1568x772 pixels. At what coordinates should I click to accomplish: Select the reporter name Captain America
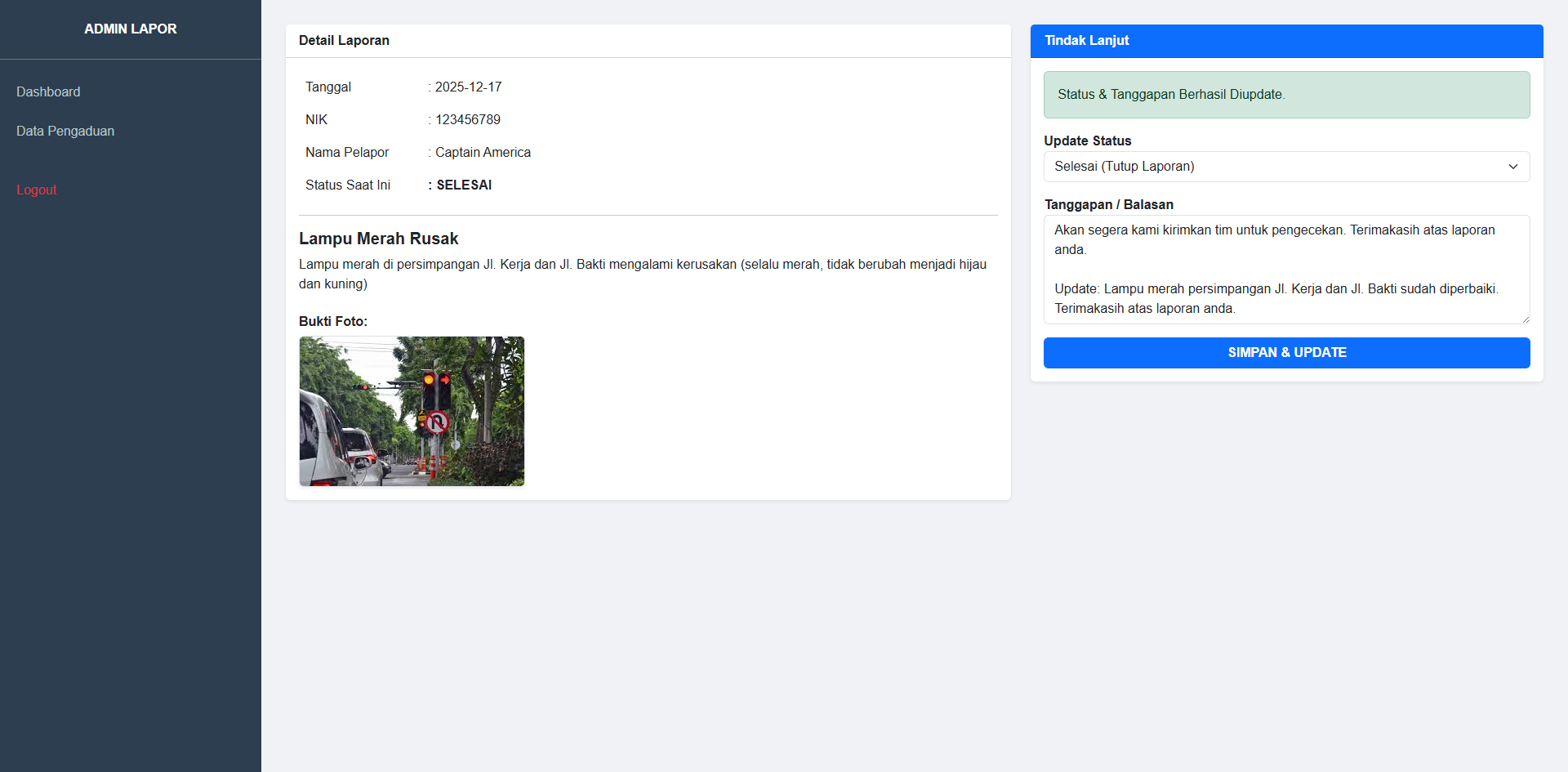(482, 152)
